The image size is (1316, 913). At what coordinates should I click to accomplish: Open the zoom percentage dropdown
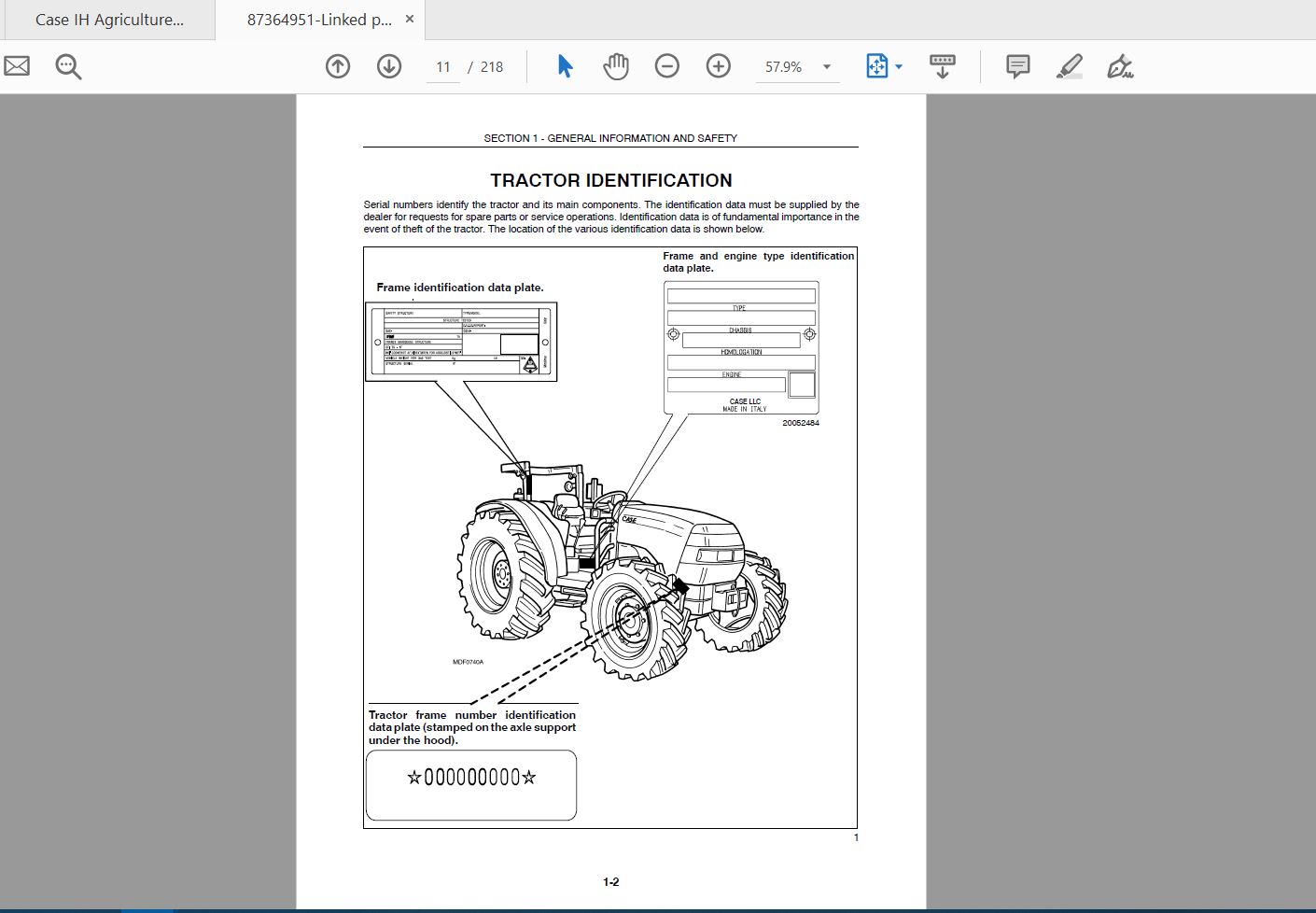click(825, 66)
